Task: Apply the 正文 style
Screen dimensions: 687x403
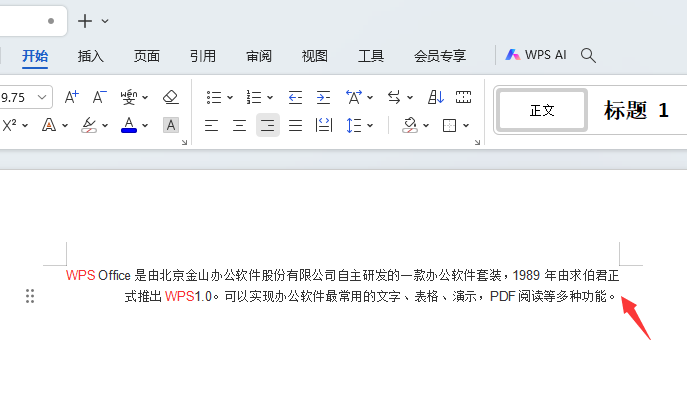Action: (542, 110)
